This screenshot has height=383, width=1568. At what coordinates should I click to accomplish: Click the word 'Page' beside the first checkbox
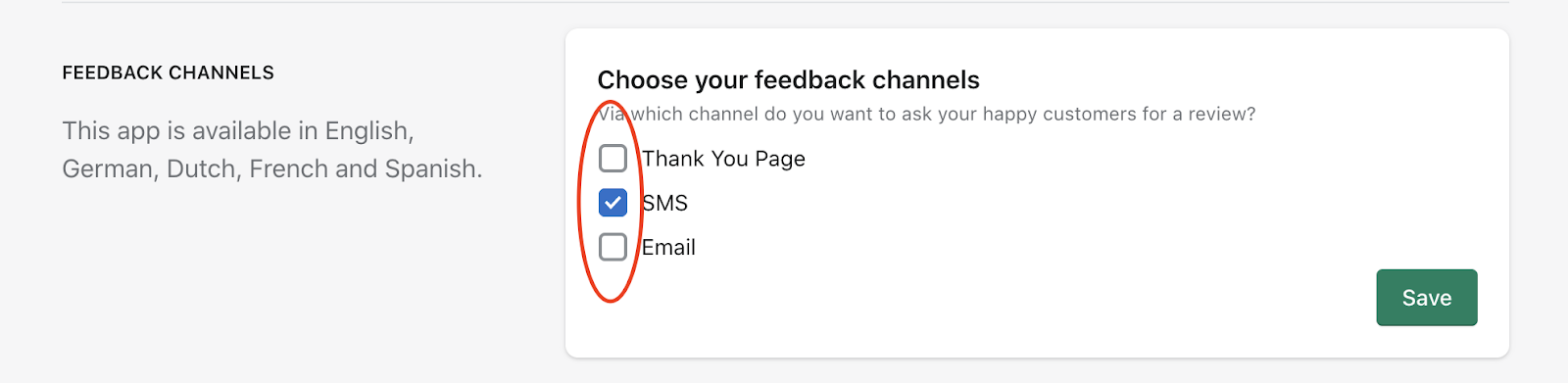point(780,159)
